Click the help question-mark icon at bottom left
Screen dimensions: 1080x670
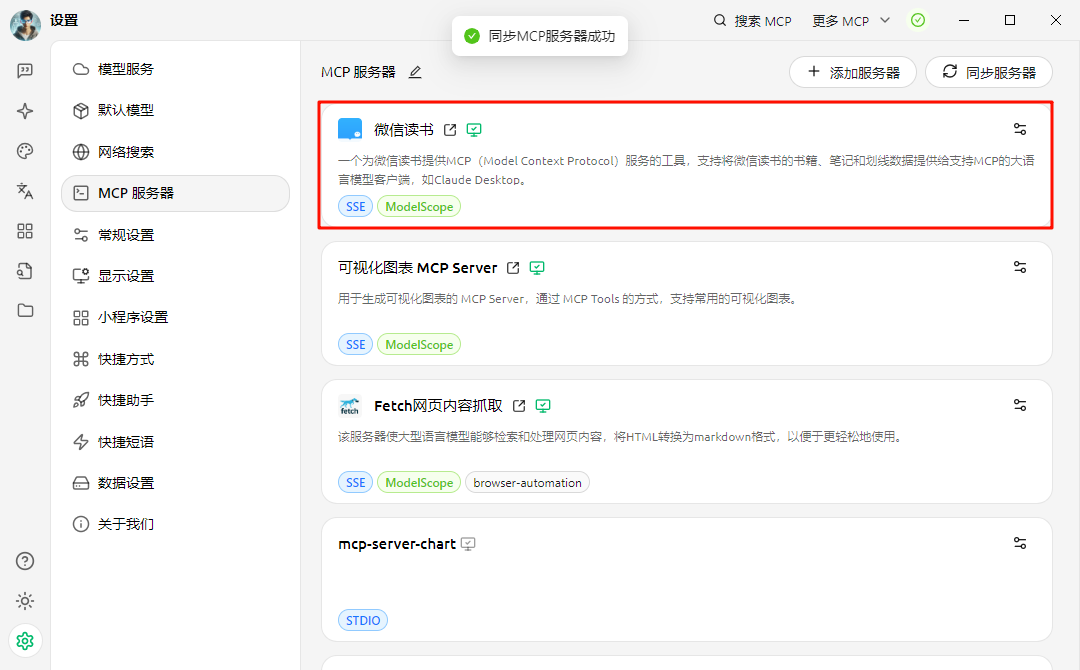[24, 561]
